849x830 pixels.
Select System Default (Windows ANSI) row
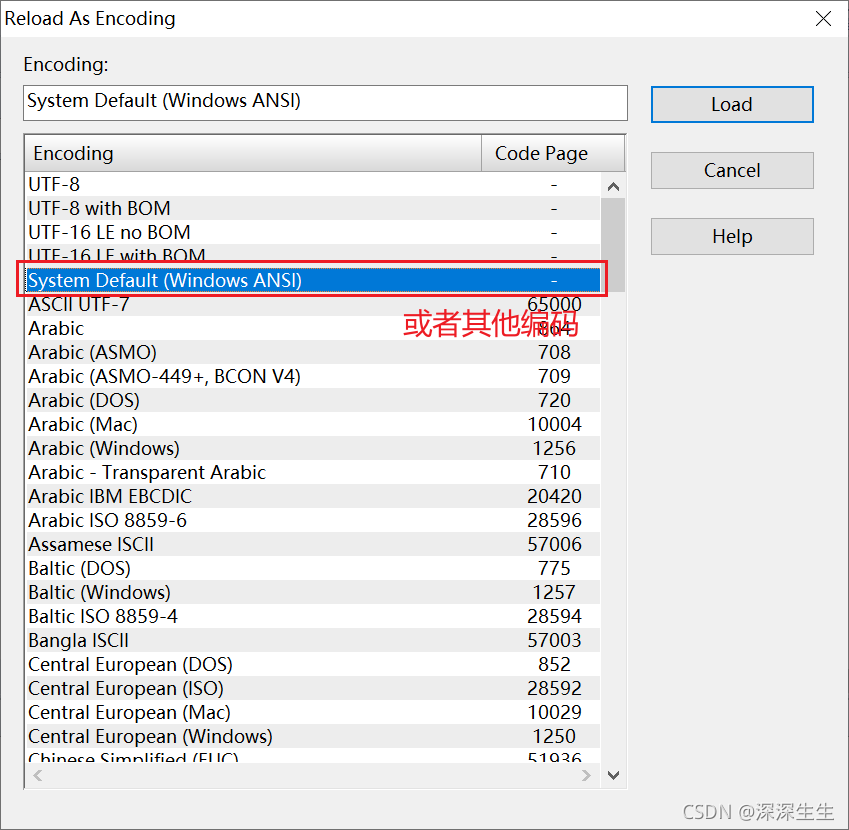pos(313,280)
